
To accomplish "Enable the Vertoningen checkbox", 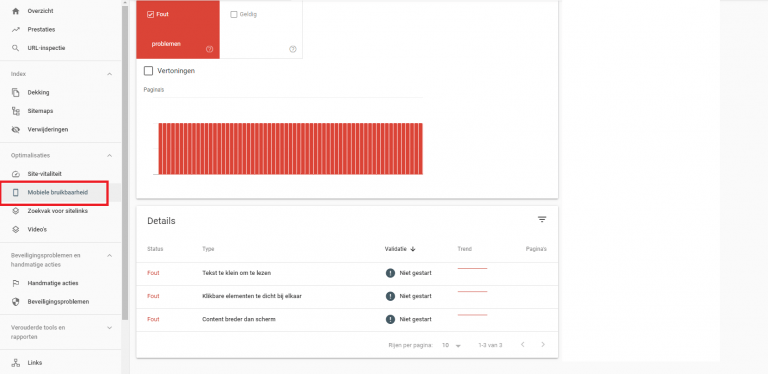I will (x=148, y=71).
